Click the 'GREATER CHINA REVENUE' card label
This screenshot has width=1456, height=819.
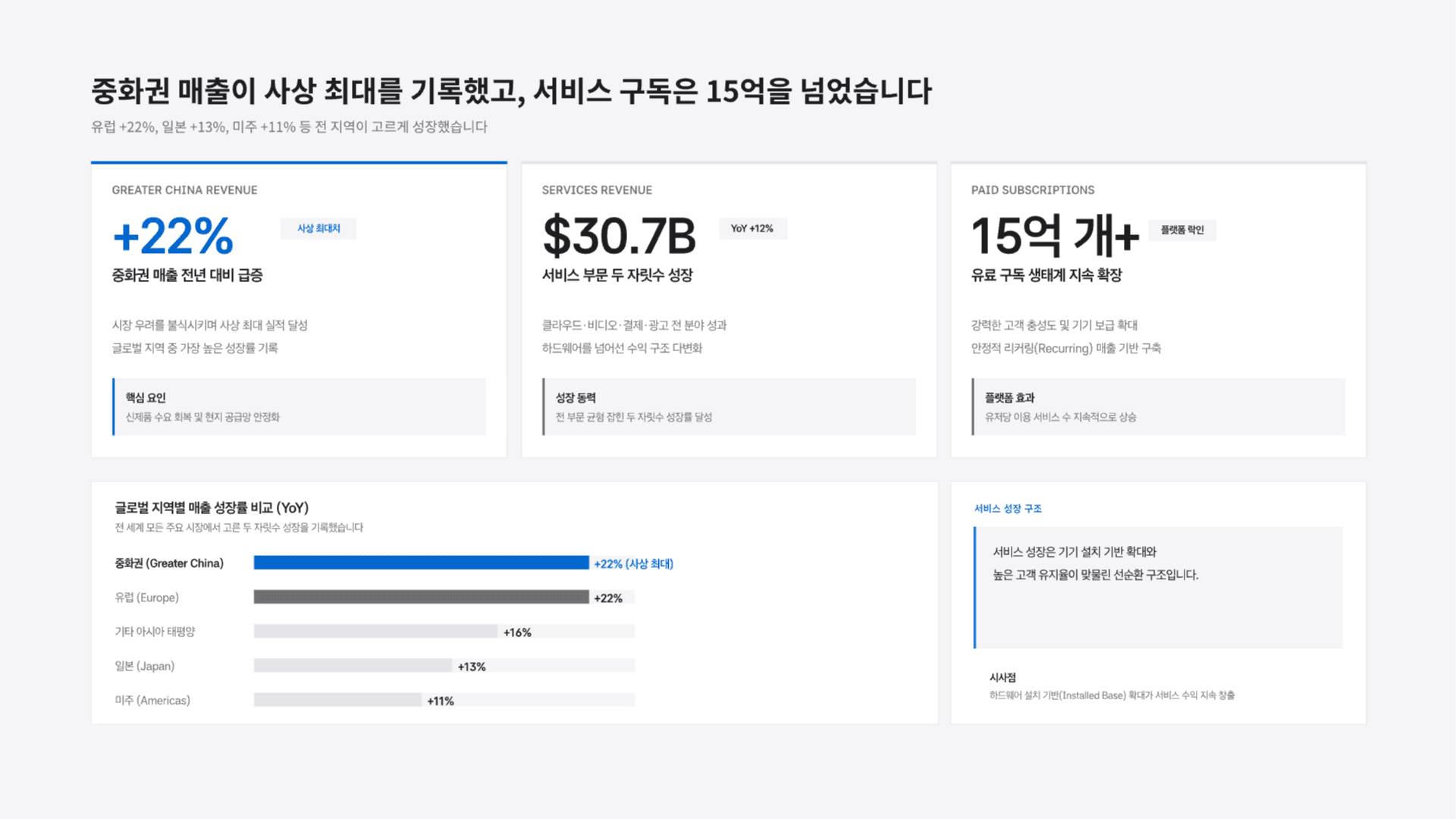(x=184, y=190)
